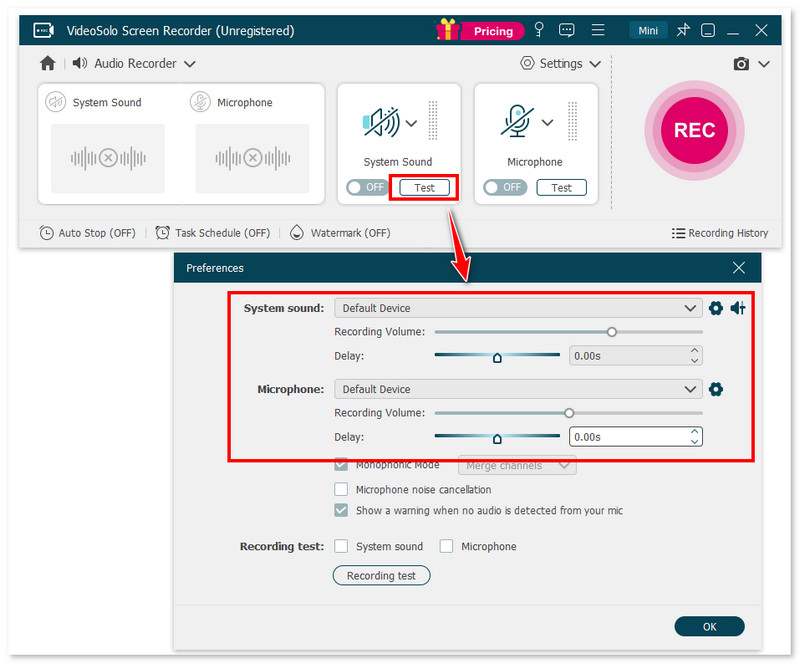Click the large Microphone icon
The width and height of the screenshot is (800, 664).
(517, 121)
